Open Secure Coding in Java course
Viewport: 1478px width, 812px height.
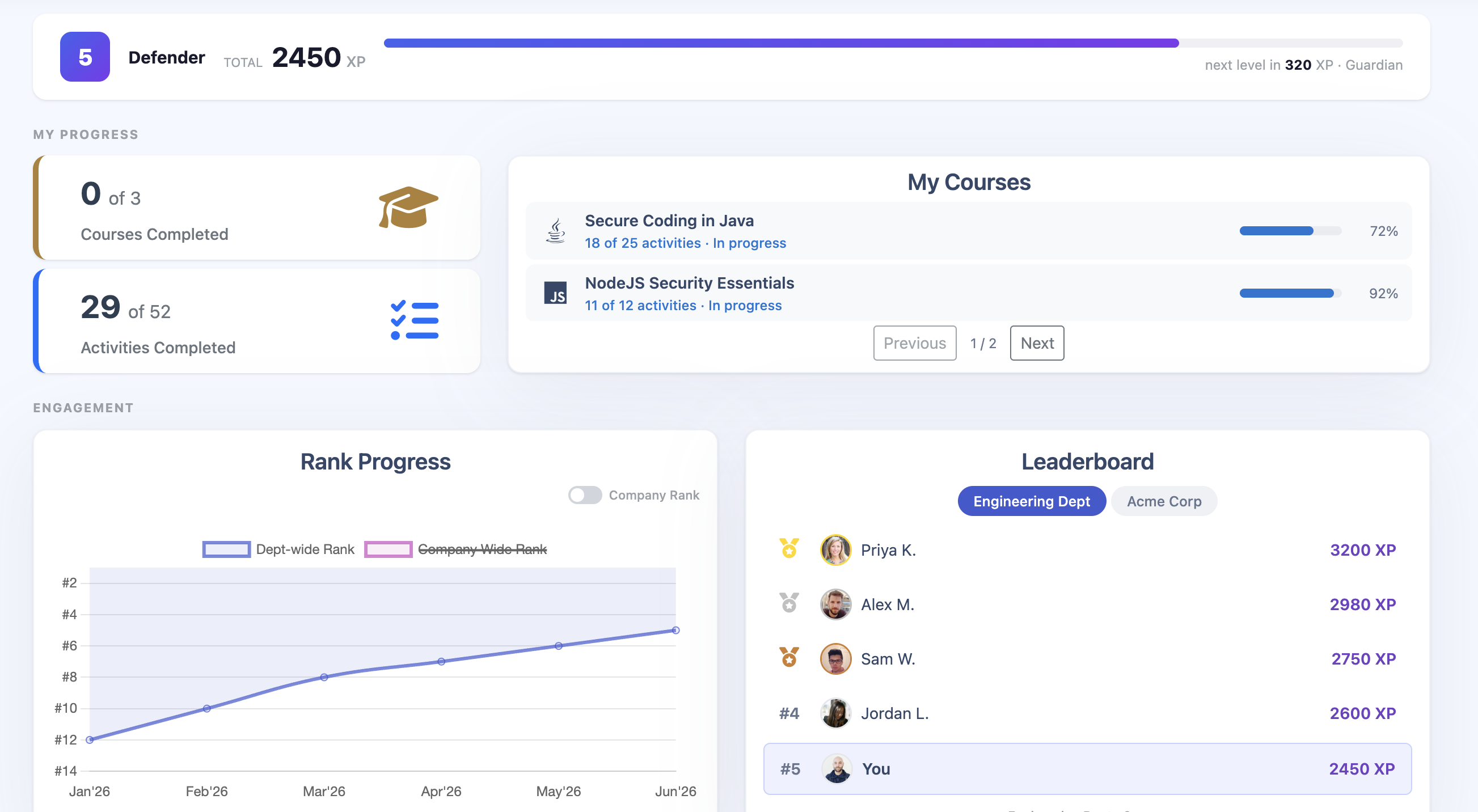pos(969,231)
